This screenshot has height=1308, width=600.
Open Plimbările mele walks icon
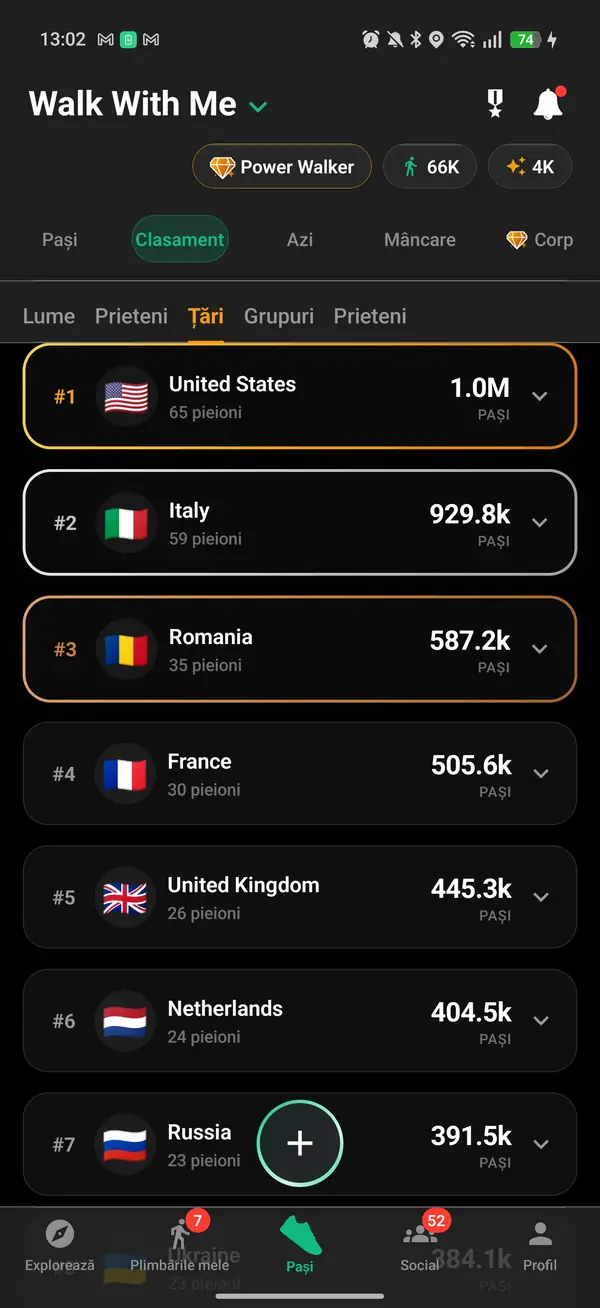click(x=181, y=1234)
